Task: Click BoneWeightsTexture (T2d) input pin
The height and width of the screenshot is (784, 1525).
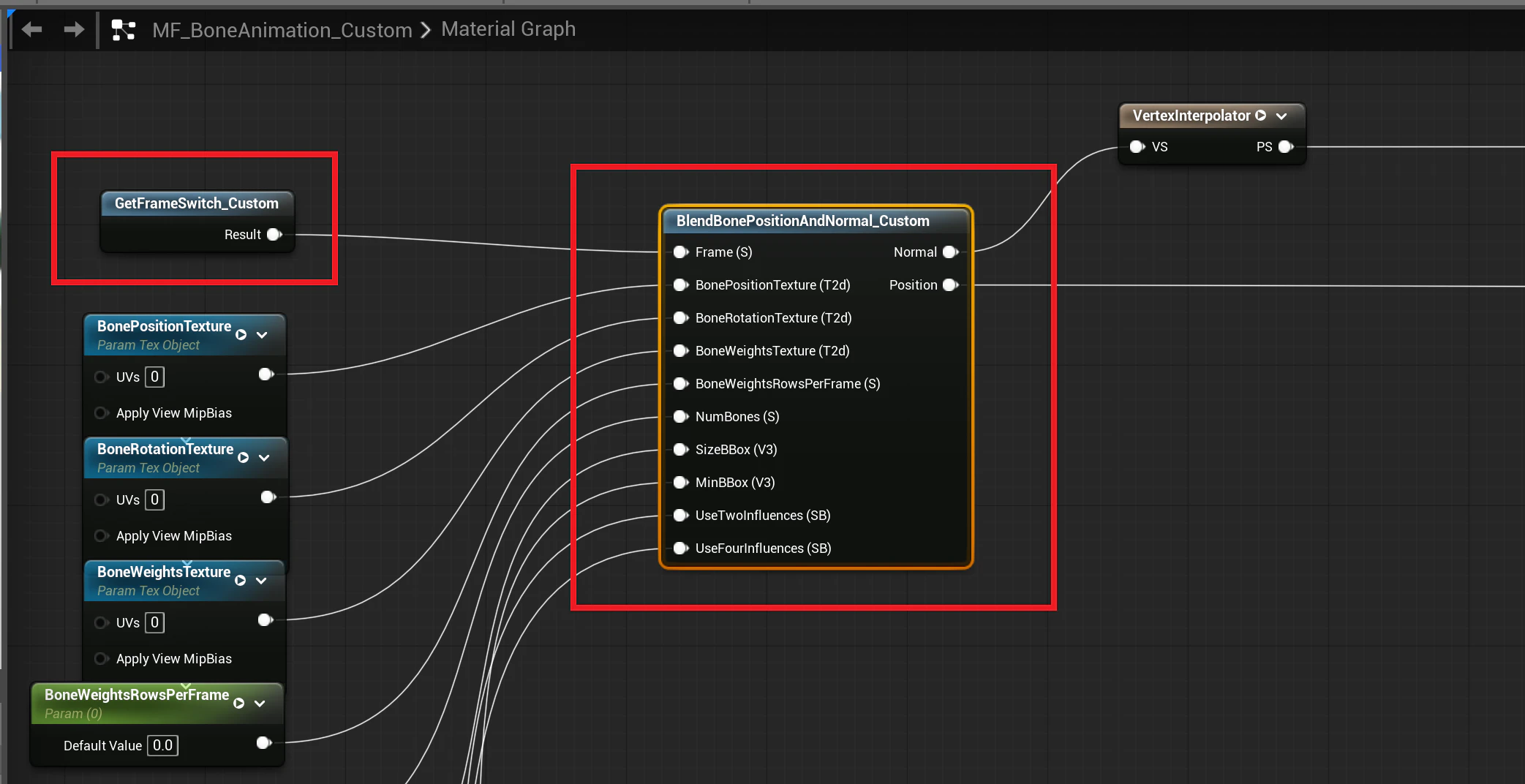Action: [681, 351]
